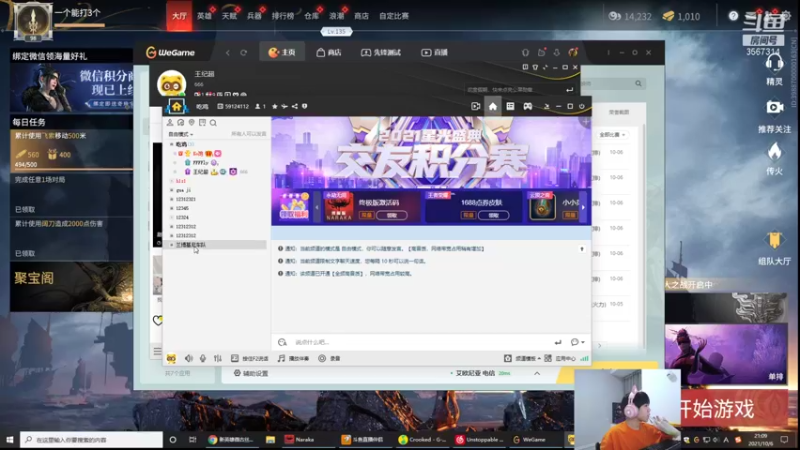Switch to the list view icon
The width and height of the screenshot is (800, 450).
[x=510, y=106]
